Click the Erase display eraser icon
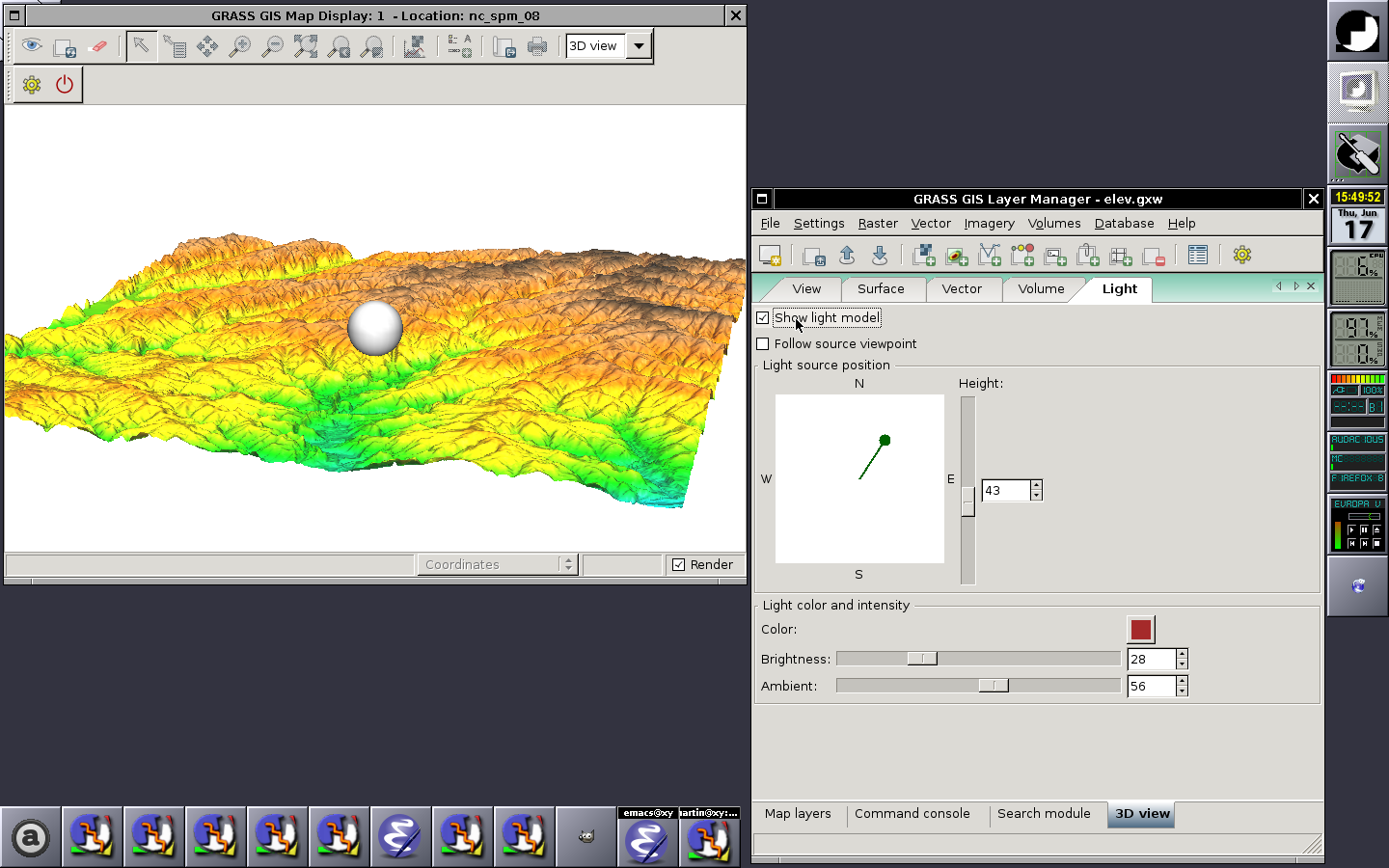1389x868 pixels. pos(97,45)
